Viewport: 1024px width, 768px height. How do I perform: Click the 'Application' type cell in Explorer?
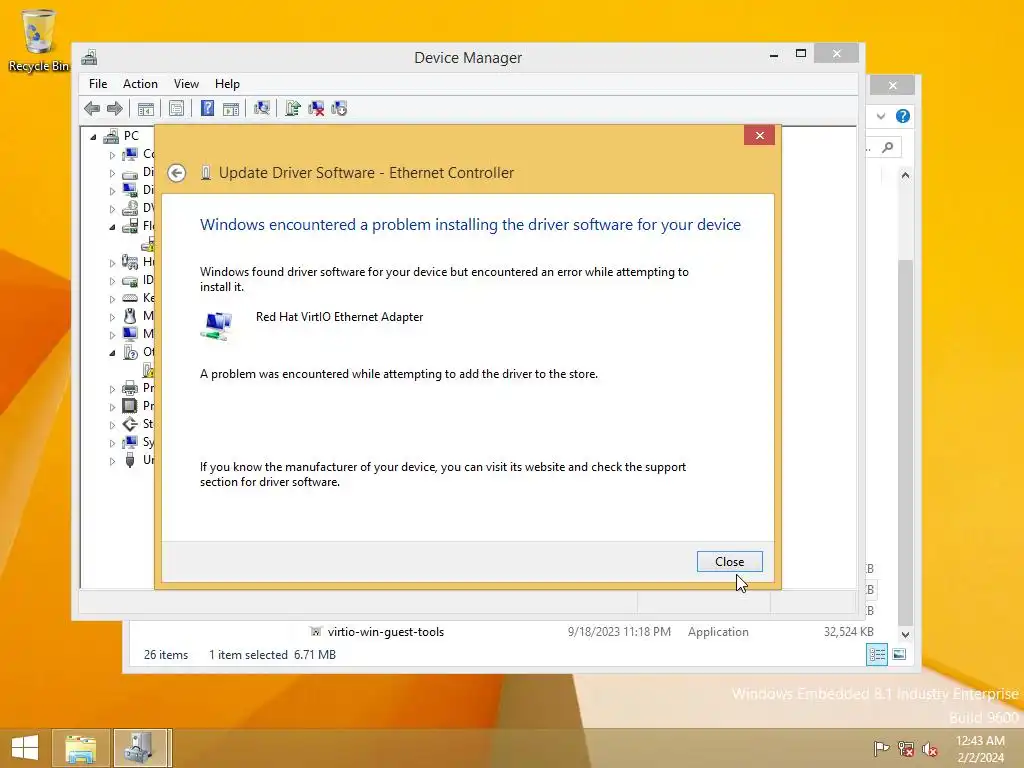[x=718, y=632]
